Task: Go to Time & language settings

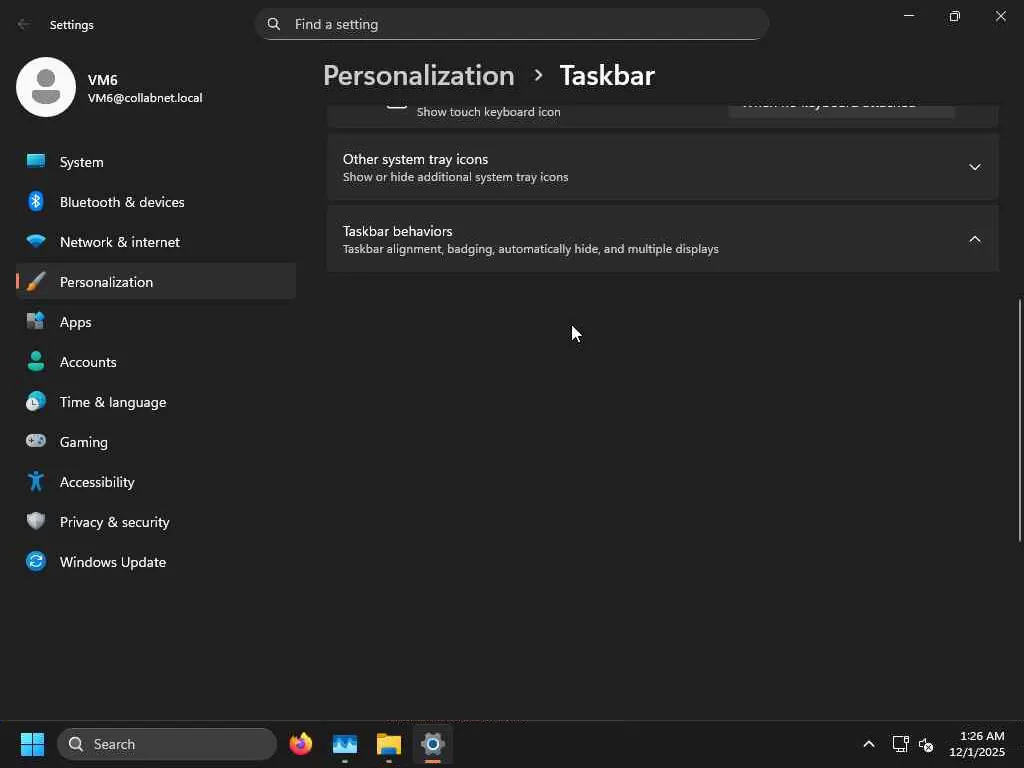Action: click(155, 402)
